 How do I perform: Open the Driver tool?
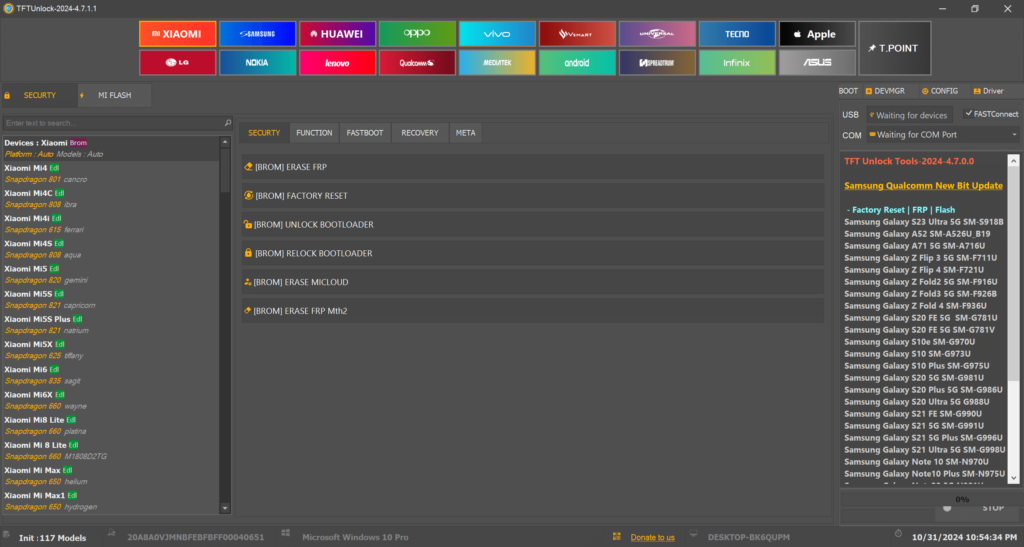(988, 91)
